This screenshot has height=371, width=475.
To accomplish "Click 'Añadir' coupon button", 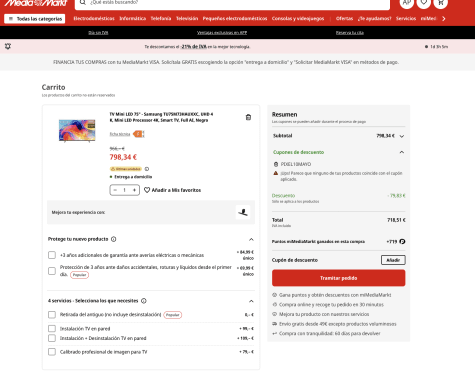I will pyautogui.click(x=393, y=260).
